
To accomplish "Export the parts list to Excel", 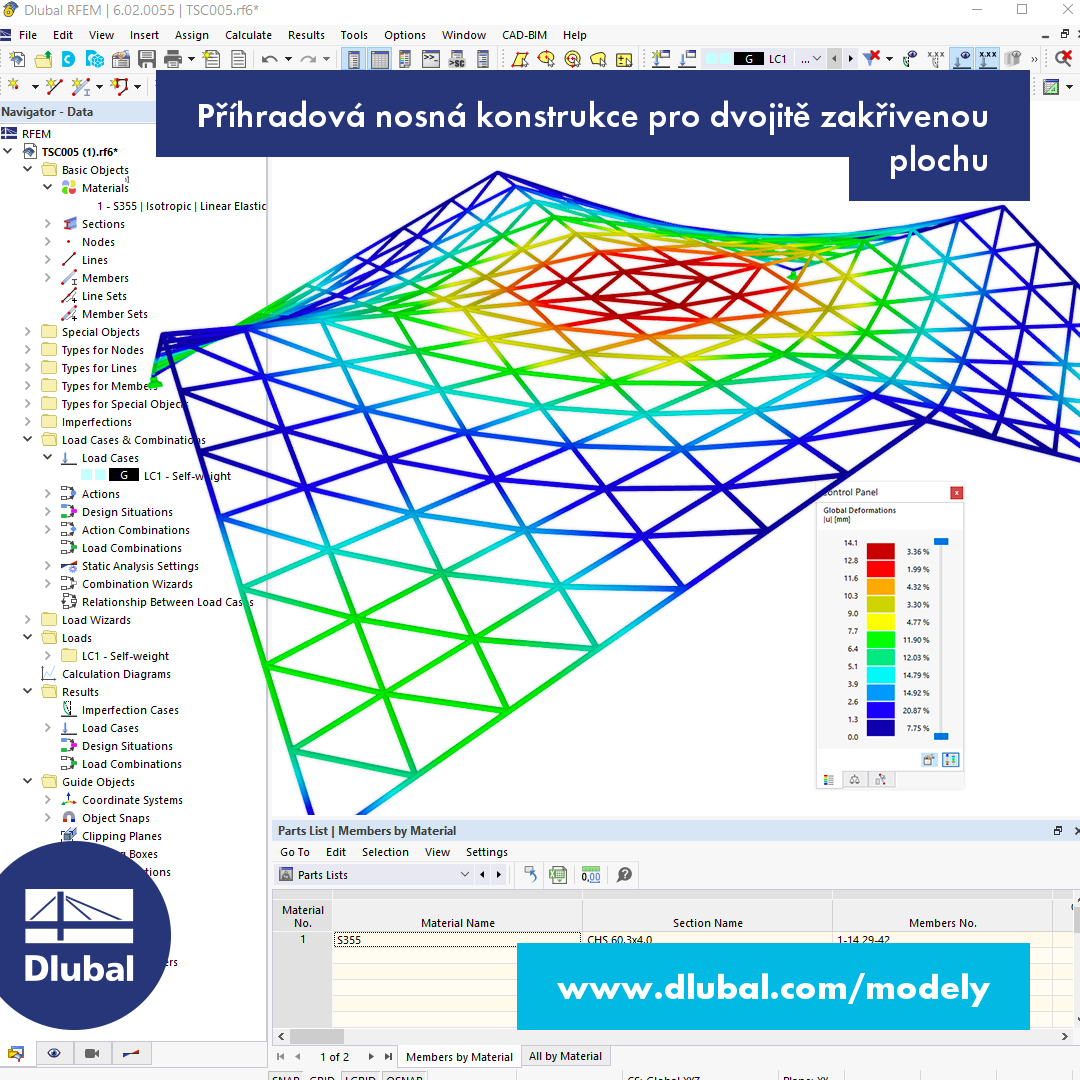I will (x=558, y=875).
